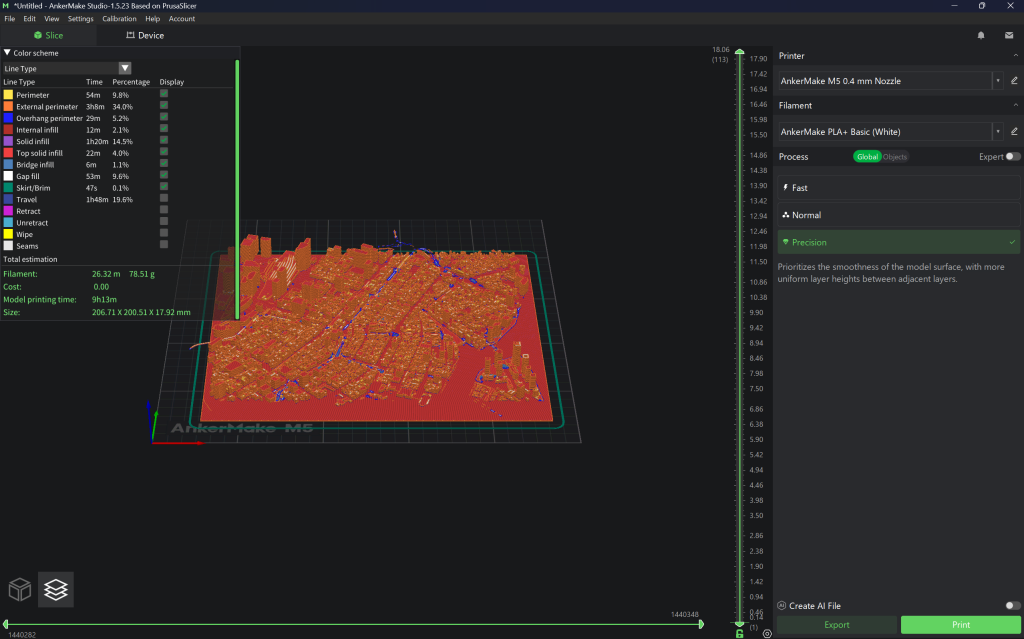Switch to the 3D model cube view

(21, 590)
